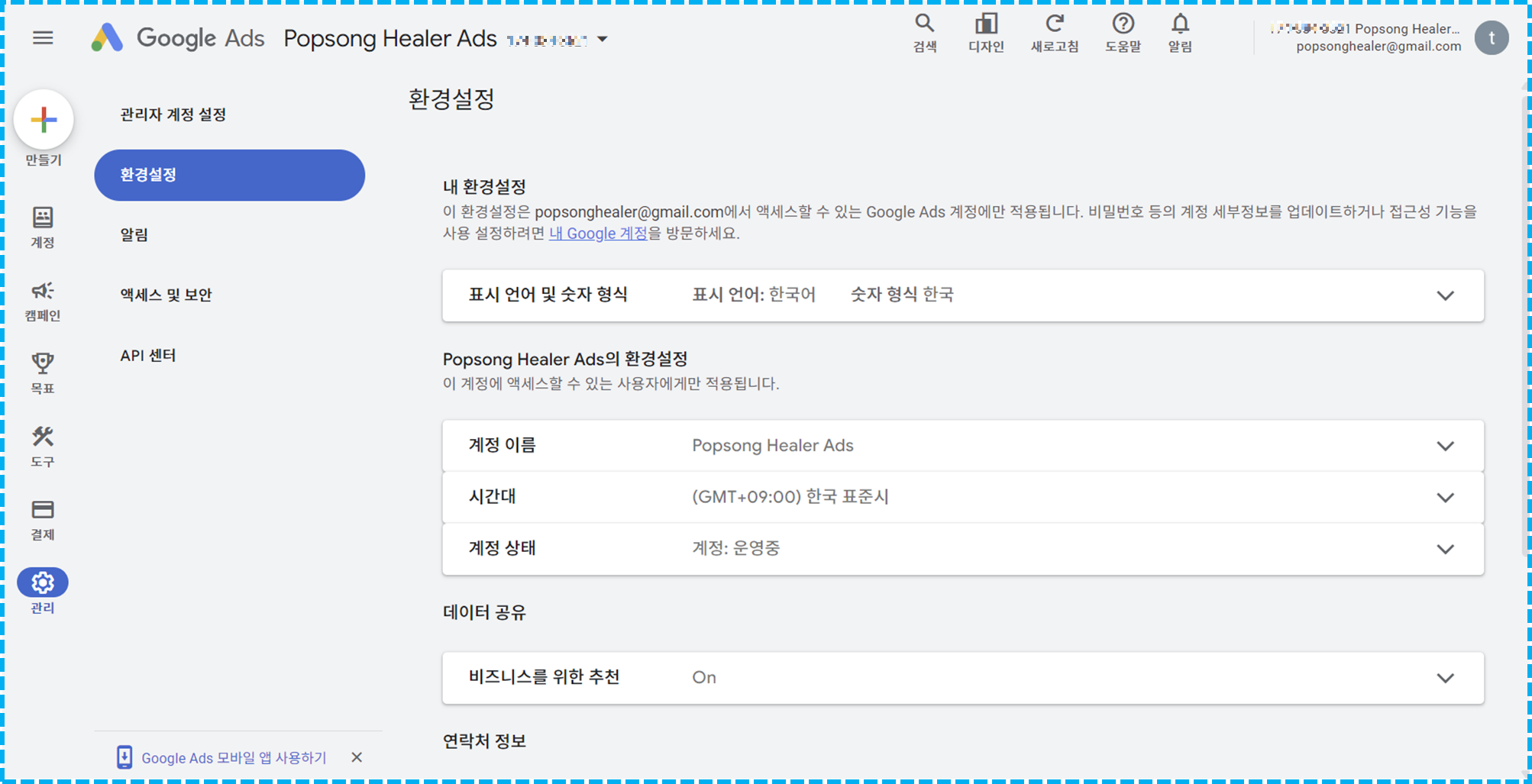Screen dimensions: 1532x784
Task: Open the account switcher dropdown arrow
Action: tap(603, 39)
